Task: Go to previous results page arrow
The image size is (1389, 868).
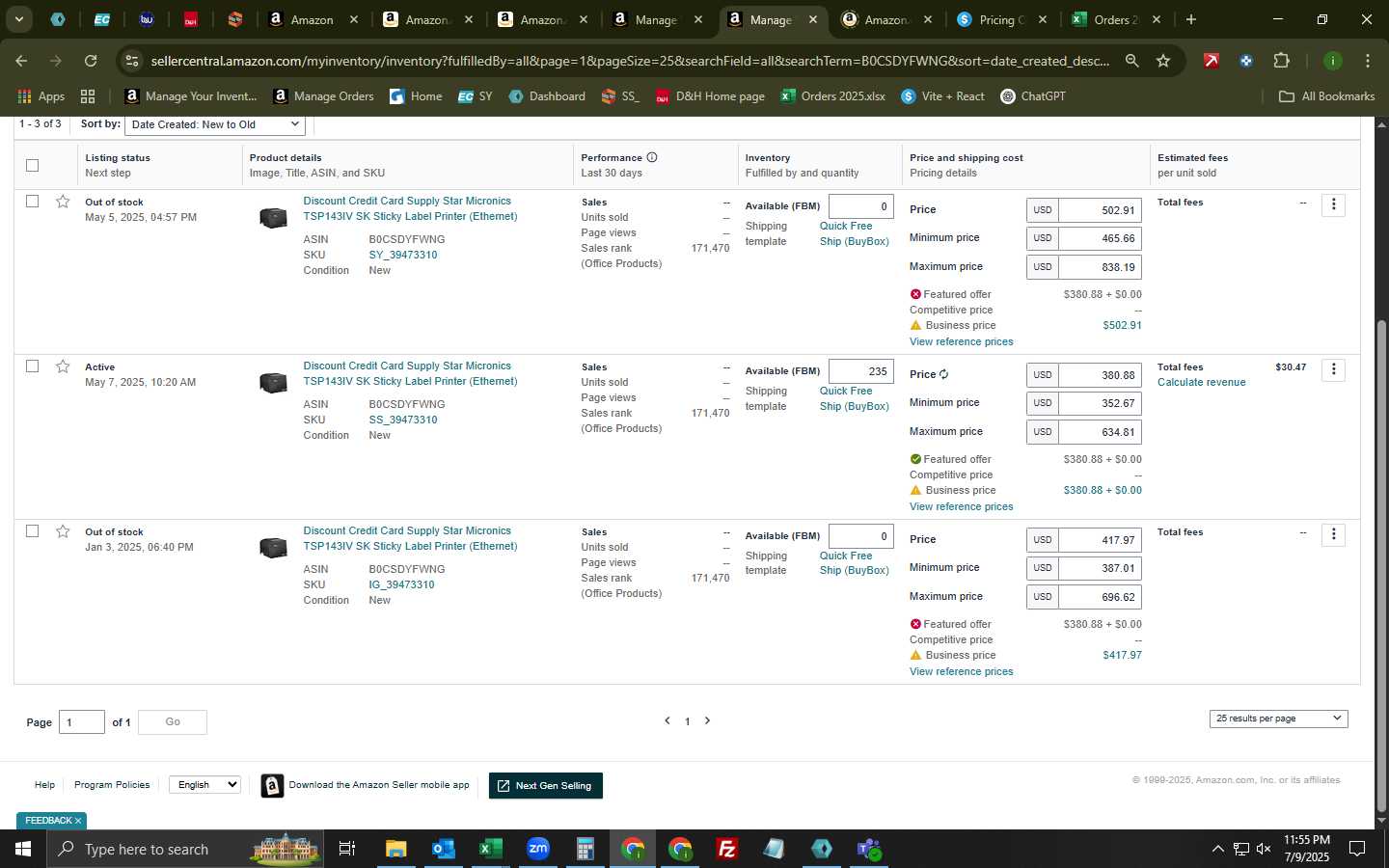Action: click(667, 720)
